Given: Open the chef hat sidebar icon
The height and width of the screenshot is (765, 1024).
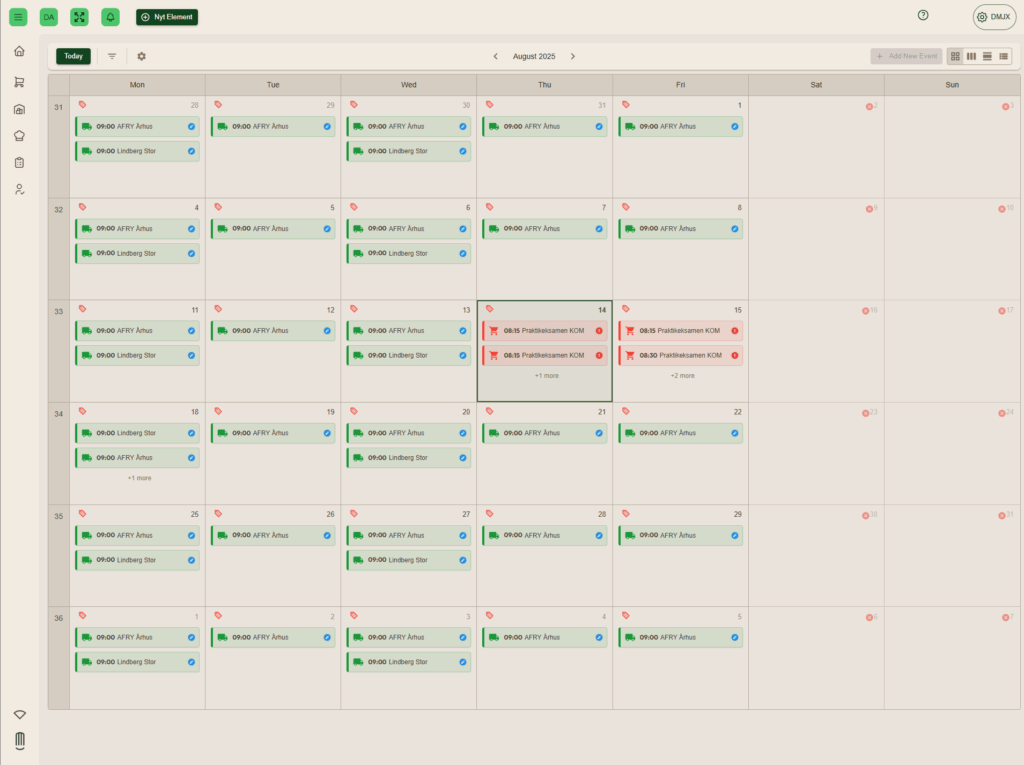Looking at the screenshot, I should click(x=19, y=136).
